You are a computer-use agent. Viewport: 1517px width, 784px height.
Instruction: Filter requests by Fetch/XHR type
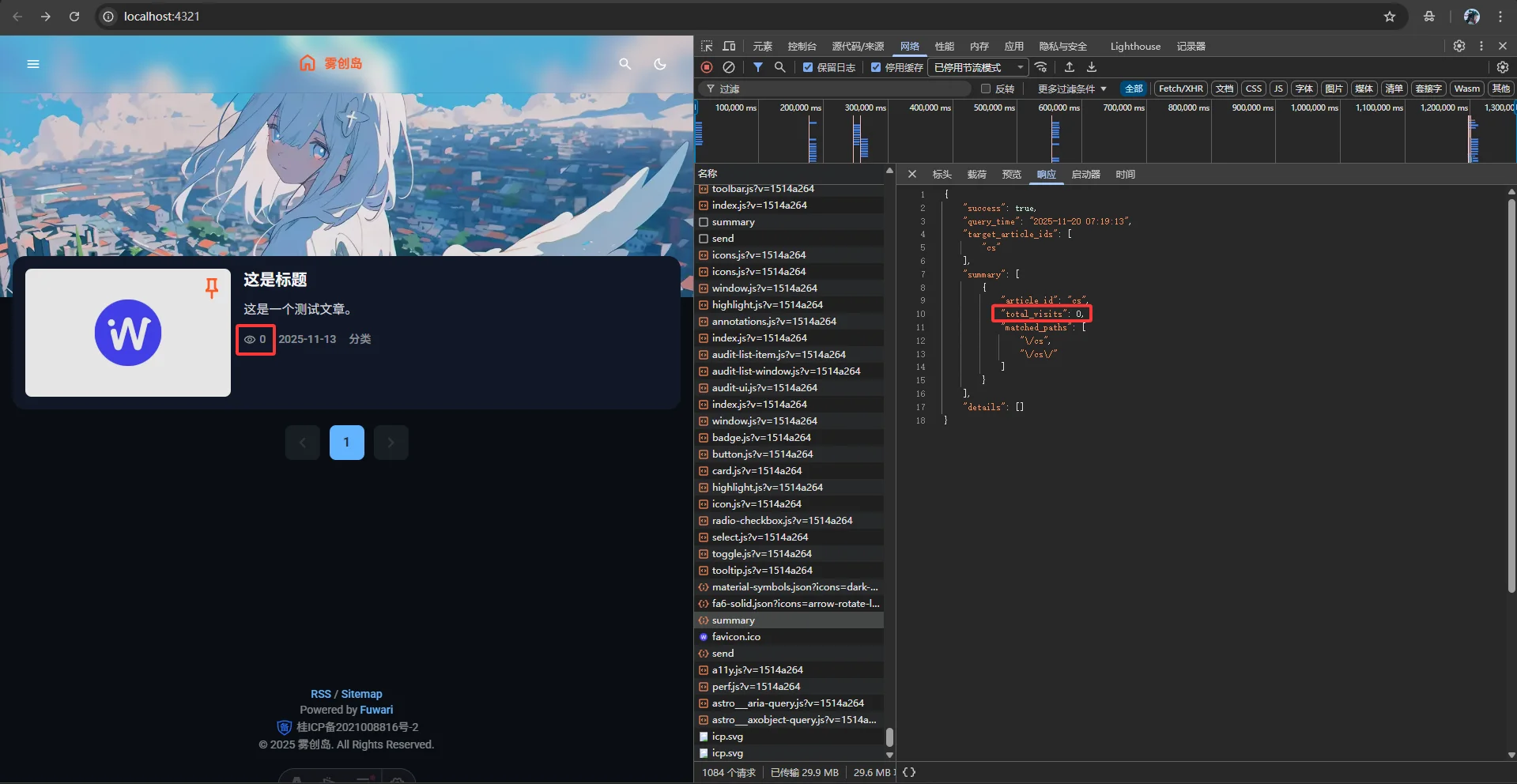pos(1180,89)
